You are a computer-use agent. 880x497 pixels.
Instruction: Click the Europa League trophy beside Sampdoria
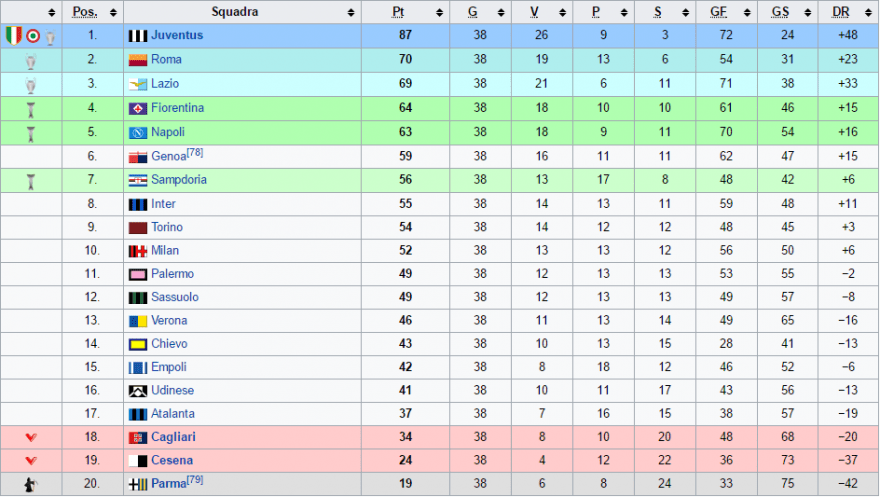point(31,181)
